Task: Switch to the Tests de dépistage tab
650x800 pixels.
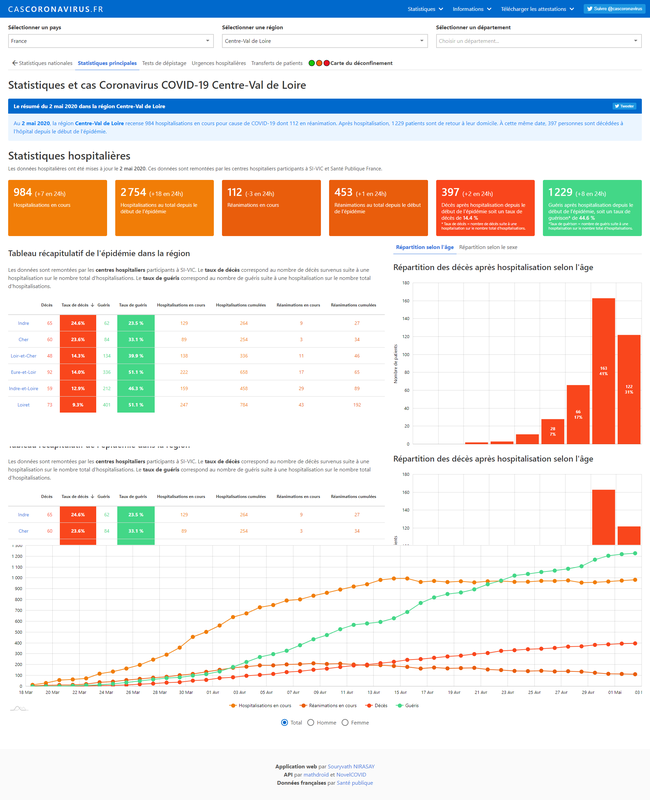Action: 164,63
